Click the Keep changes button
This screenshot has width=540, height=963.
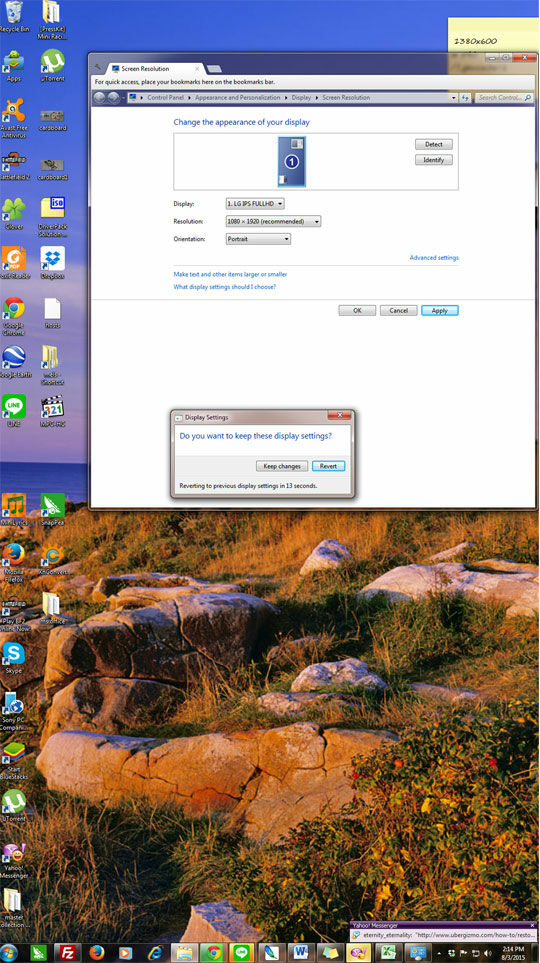click(x=281, y=466)
